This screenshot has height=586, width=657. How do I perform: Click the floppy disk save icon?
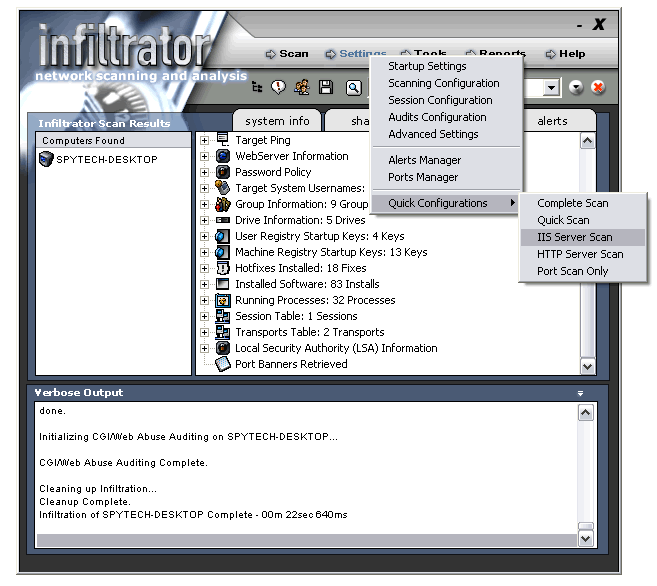(326, 87)
